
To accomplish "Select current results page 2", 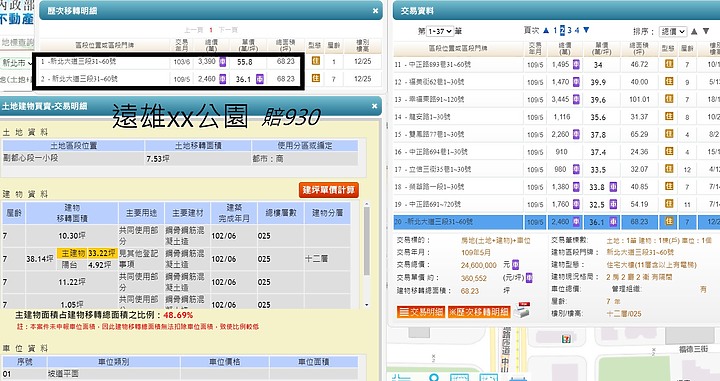I will point(562,30).
